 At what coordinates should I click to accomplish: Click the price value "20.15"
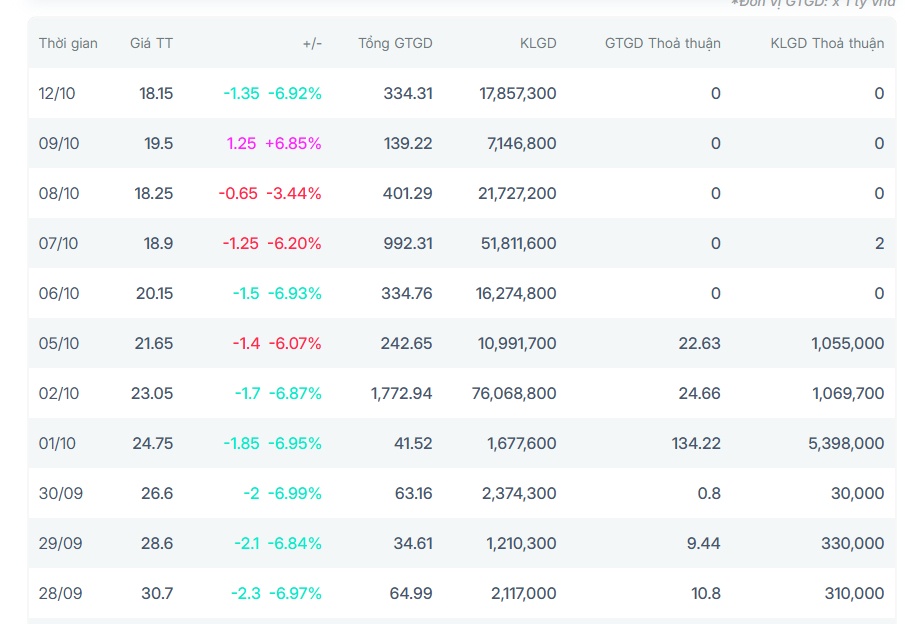pos(155,293)
